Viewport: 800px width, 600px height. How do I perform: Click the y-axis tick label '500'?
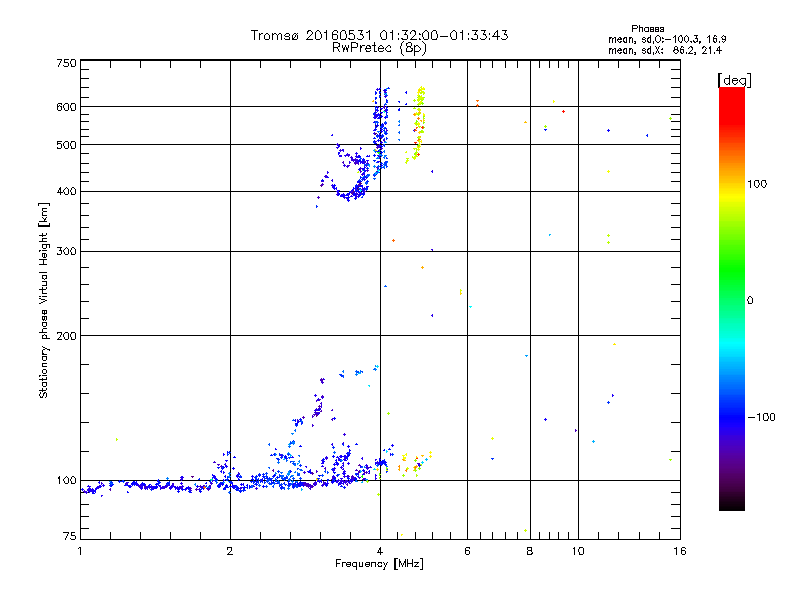[66, 145]
